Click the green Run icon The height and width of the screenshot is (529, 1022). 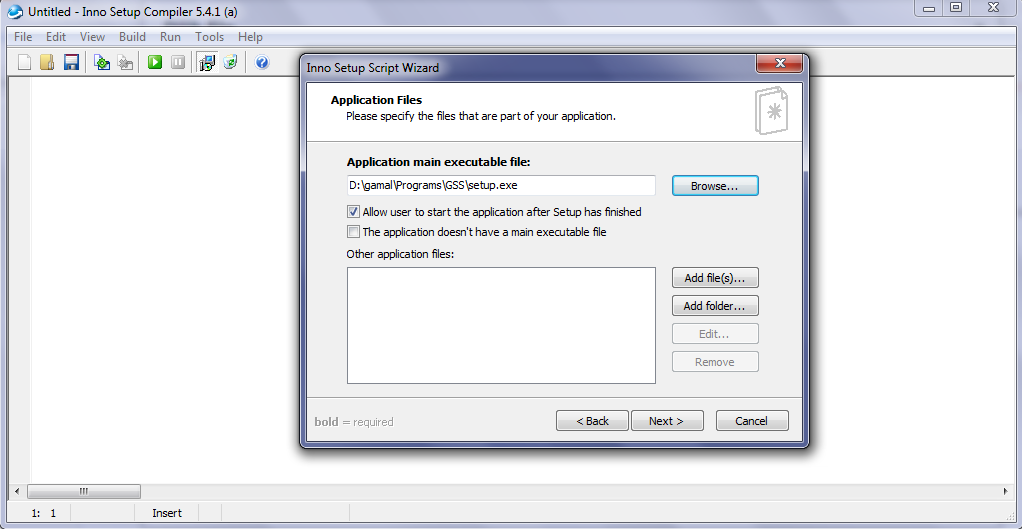tap(154, 63)
